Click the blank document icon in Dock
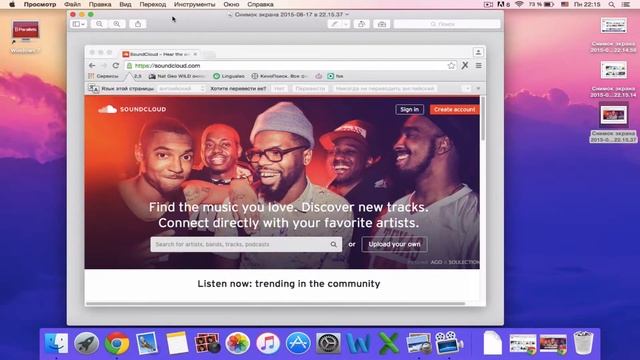The image size is (640, 360). point(493,343)
